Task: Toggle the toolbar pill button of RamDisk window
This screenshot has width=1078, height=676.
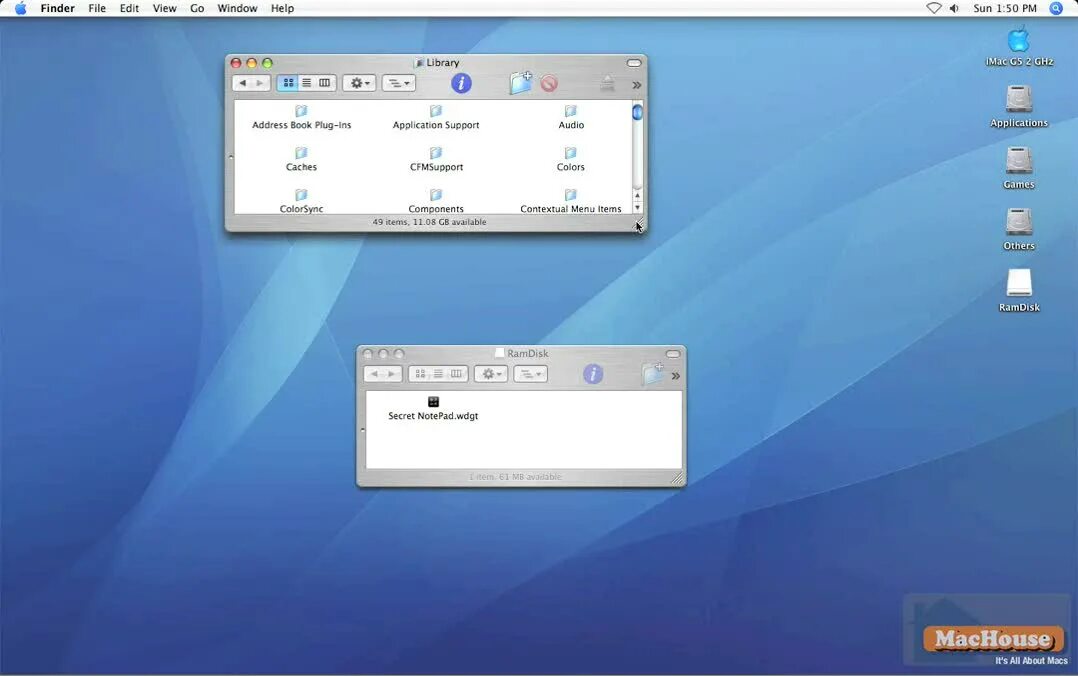Action: [673, 353]
